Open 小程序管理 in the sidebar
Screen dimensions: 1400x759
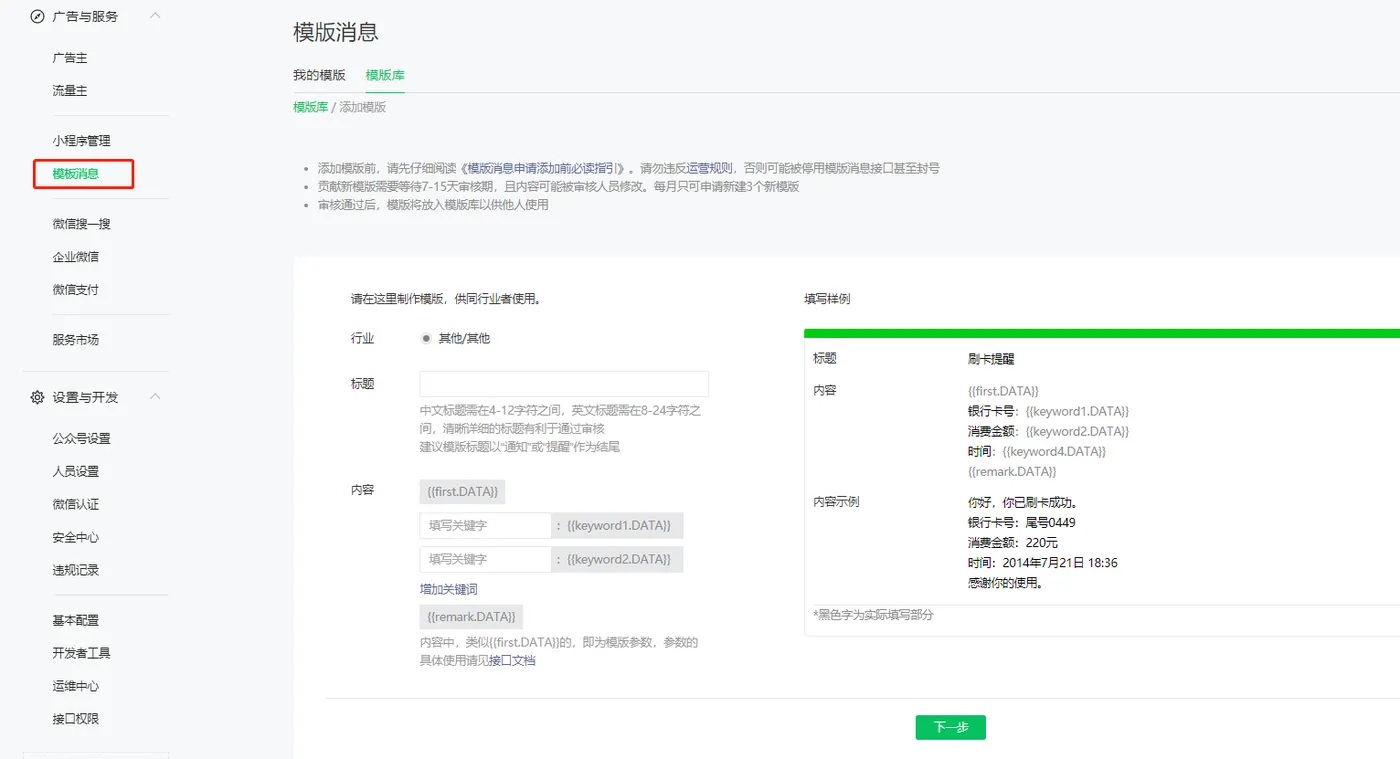point(81,141)
